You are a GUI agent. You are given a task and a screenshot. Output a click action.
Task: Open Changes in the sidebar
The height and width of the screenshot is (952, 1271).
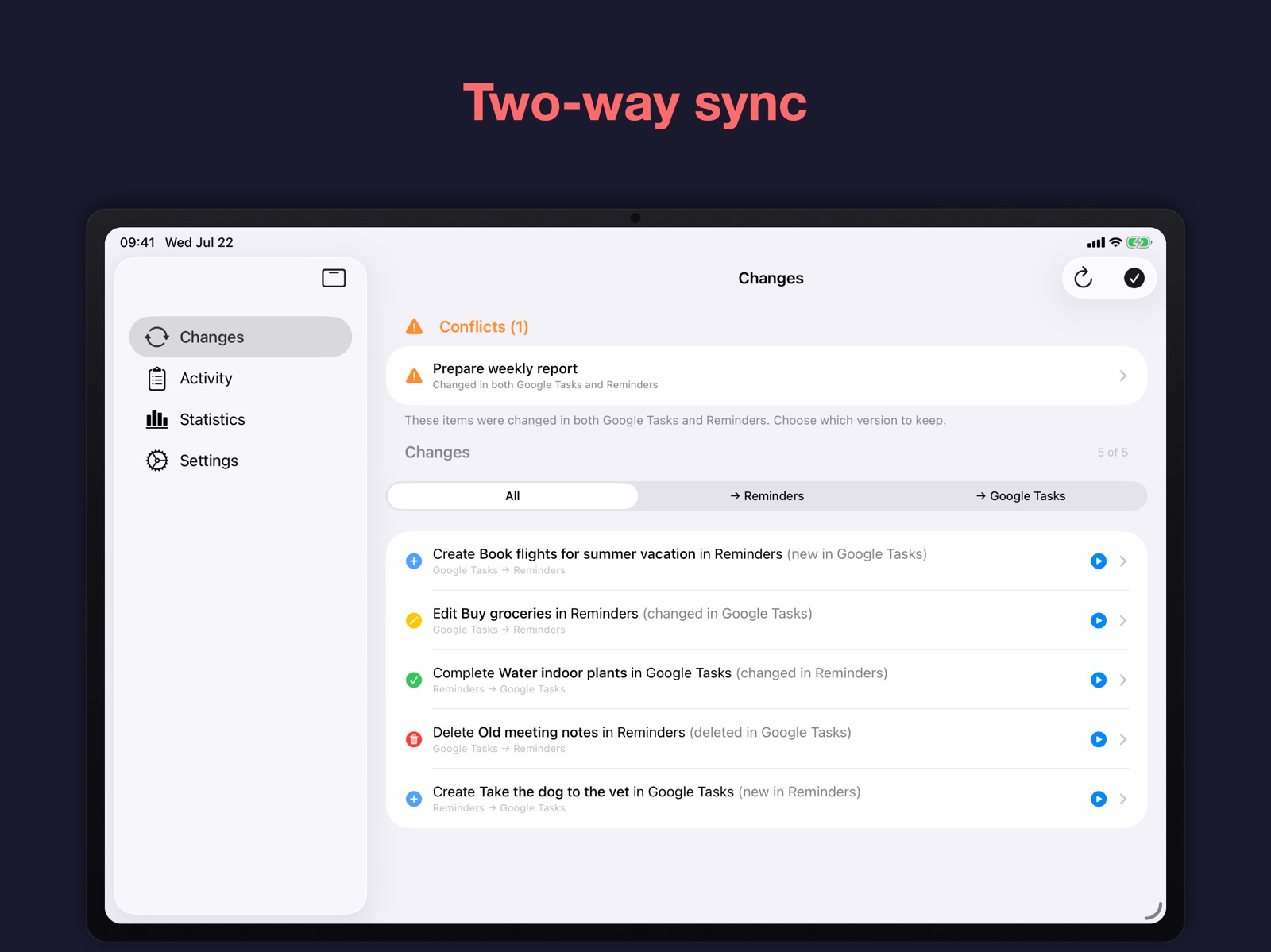click(x=241, y=337)
